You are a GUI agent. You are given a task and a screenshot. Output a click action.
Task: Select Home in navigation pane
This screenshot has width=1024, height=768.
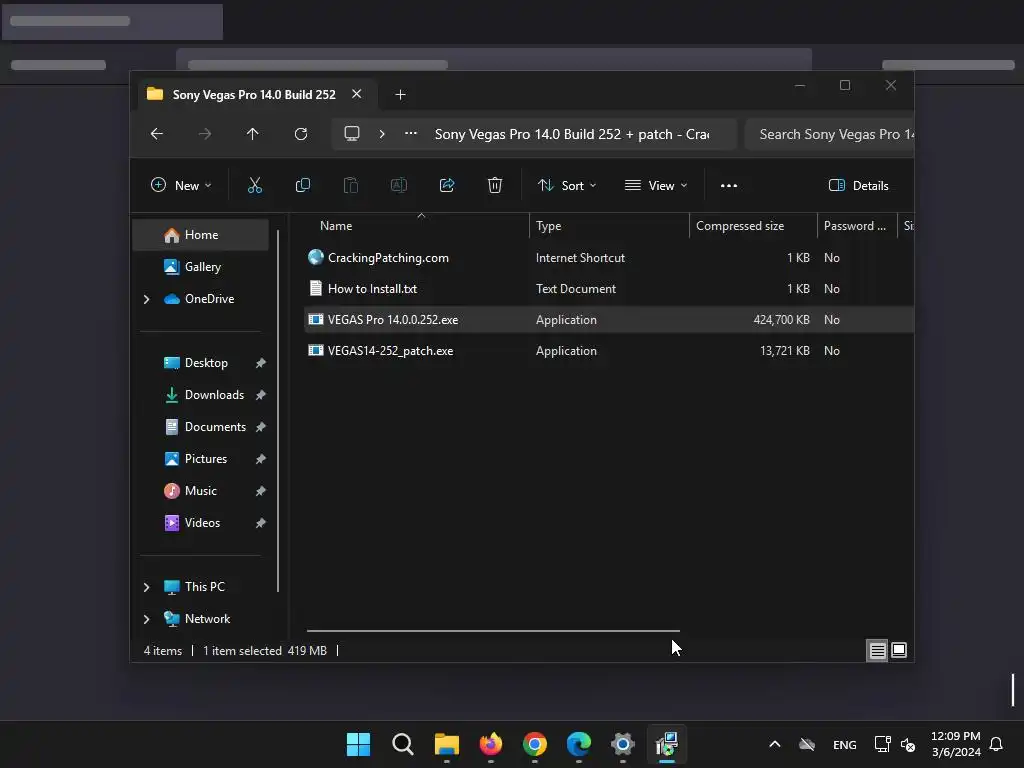[x=200, y=235]
